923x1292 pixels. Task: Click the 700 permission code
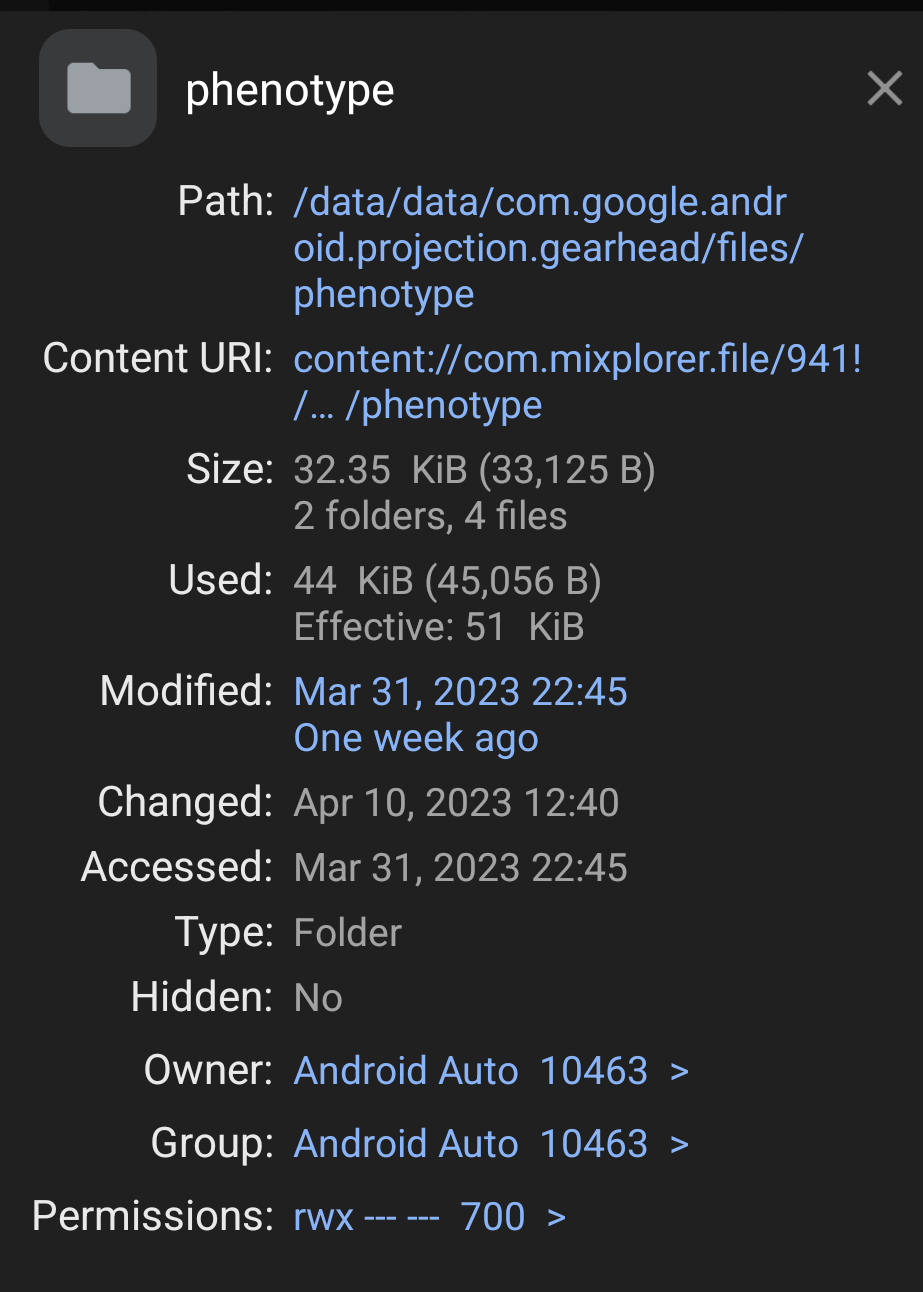coord(492,1216)
